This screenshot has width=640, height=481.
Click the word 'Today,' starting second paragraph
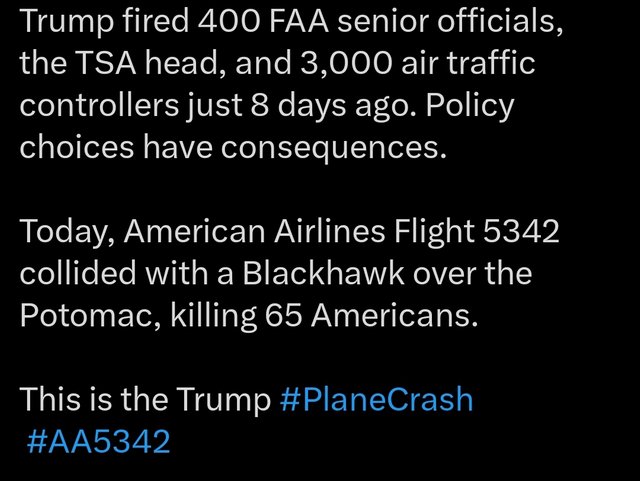pos(67,232)
